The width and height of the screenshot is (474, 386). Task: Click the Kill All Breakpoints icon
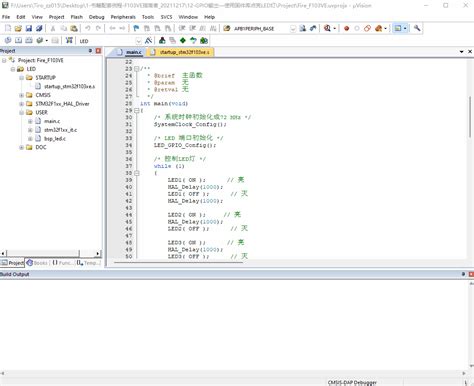pos(378,28)
